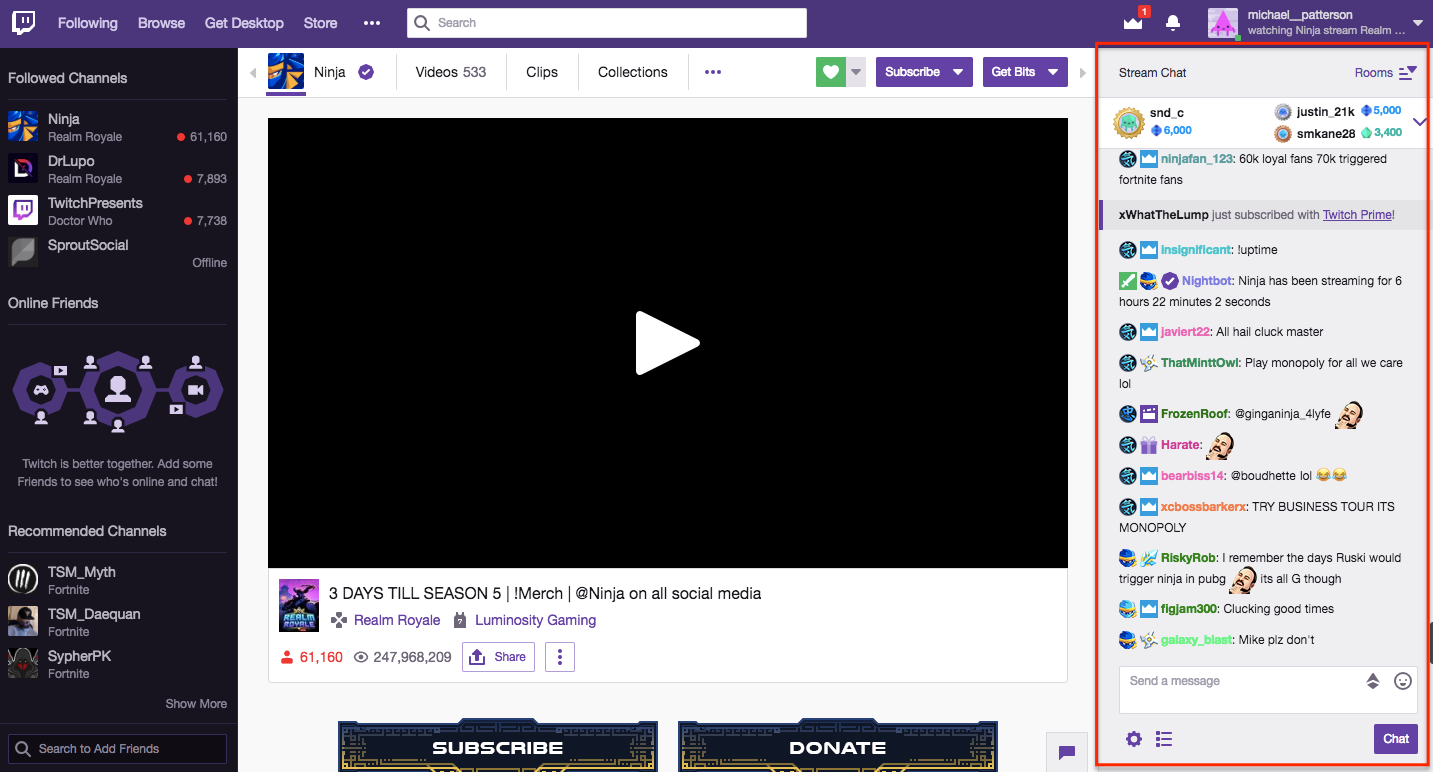
Task: Open DrLupo in Followed Channels
Action: click(118, 169)
